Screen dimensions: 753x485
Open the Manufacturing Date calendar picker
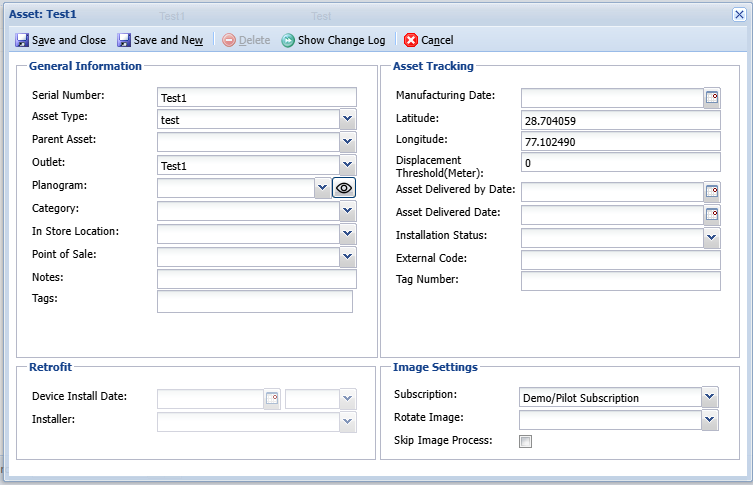712,97
